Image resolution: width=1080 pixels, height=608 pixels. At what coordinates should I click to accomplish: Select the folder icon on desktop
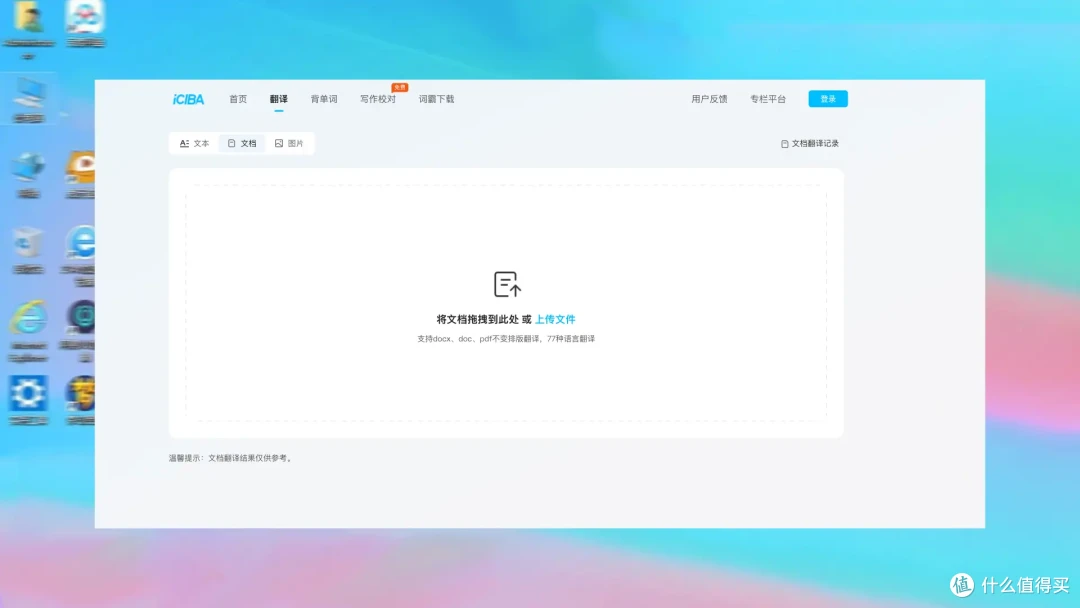pos(28,17)
